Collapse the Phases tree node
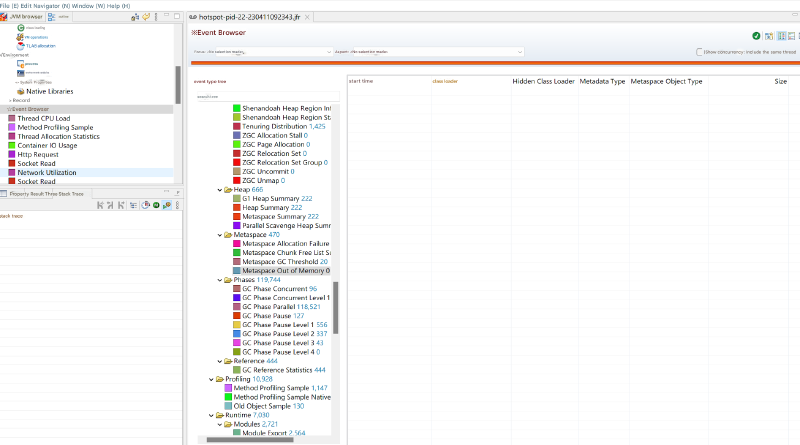The image size is (800, 445). [x=220, y=280]
